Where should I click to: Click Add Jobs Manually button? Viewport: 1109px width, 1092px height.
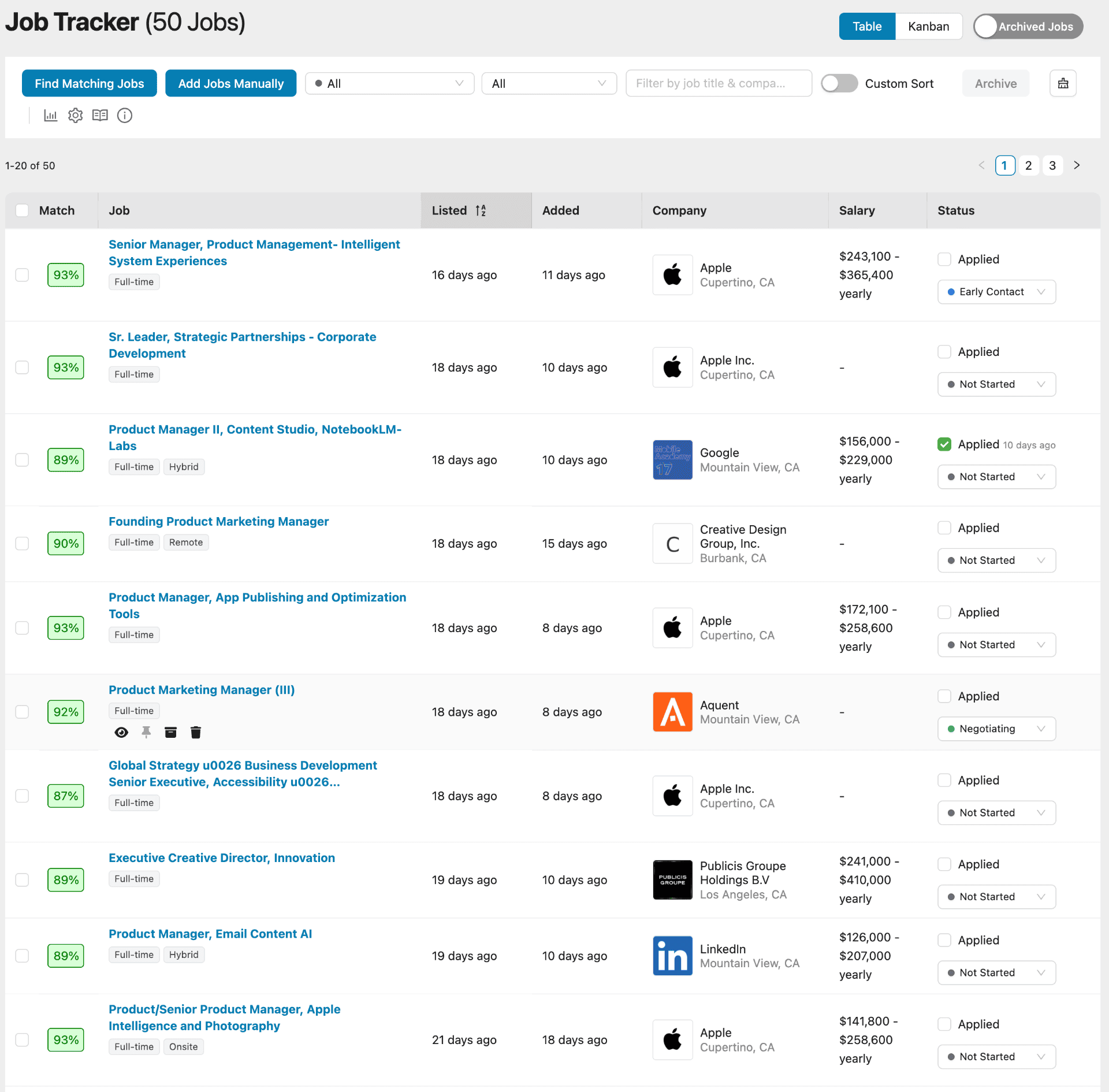231,83
